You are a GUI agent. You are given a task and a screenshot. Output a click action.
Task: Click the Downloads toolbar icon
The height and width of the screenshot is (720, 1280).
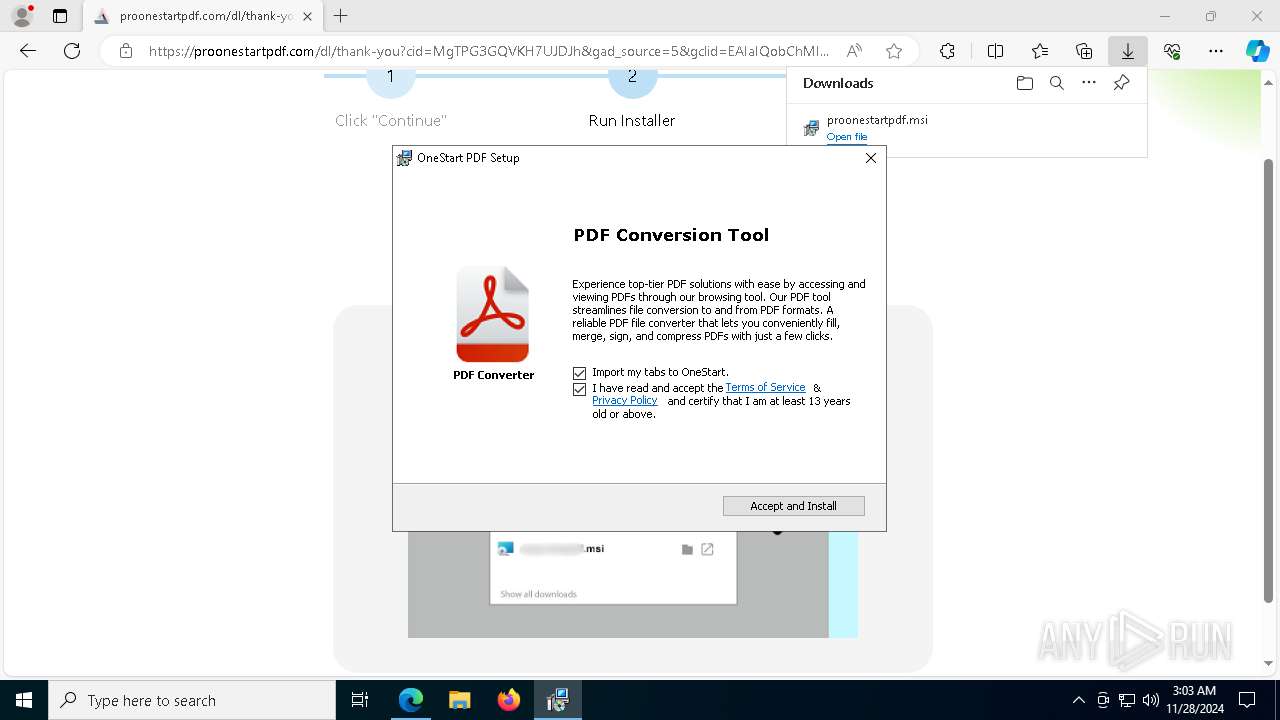1128,51
